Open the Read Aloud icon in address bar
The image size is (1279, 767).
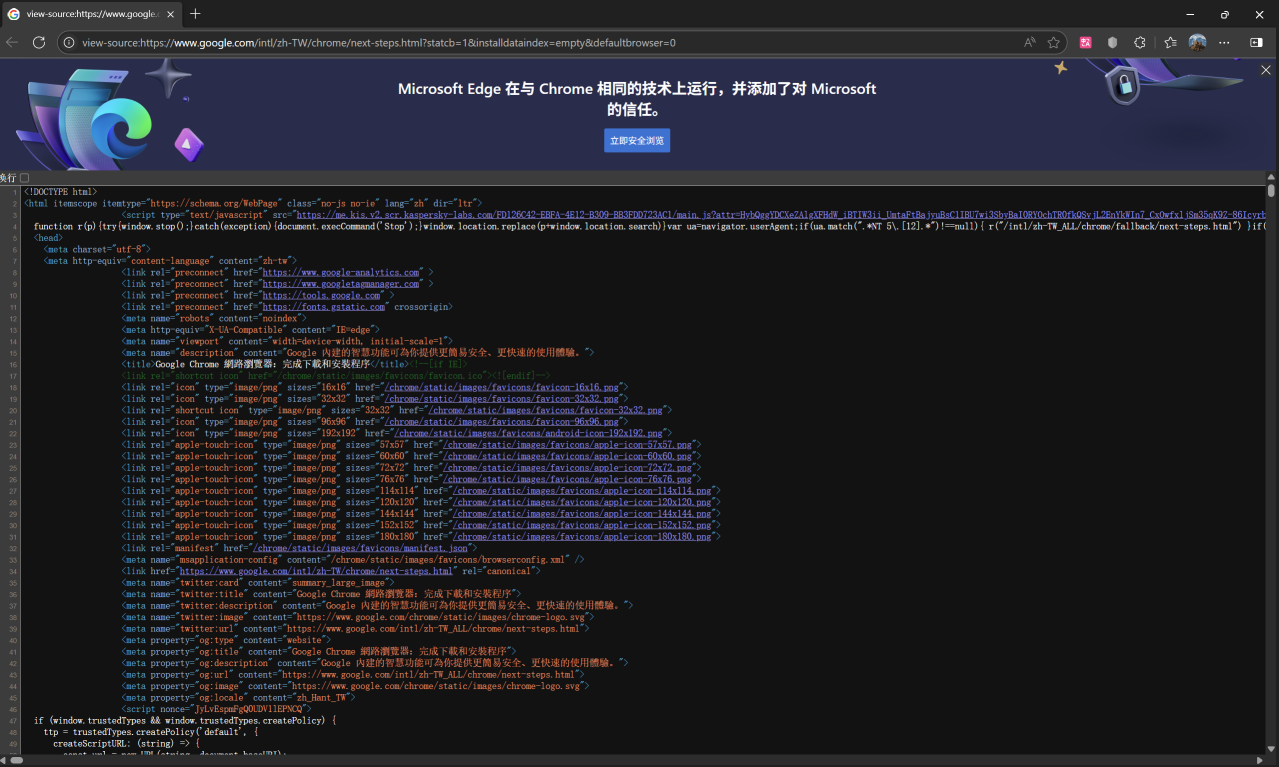(1029, 43)
